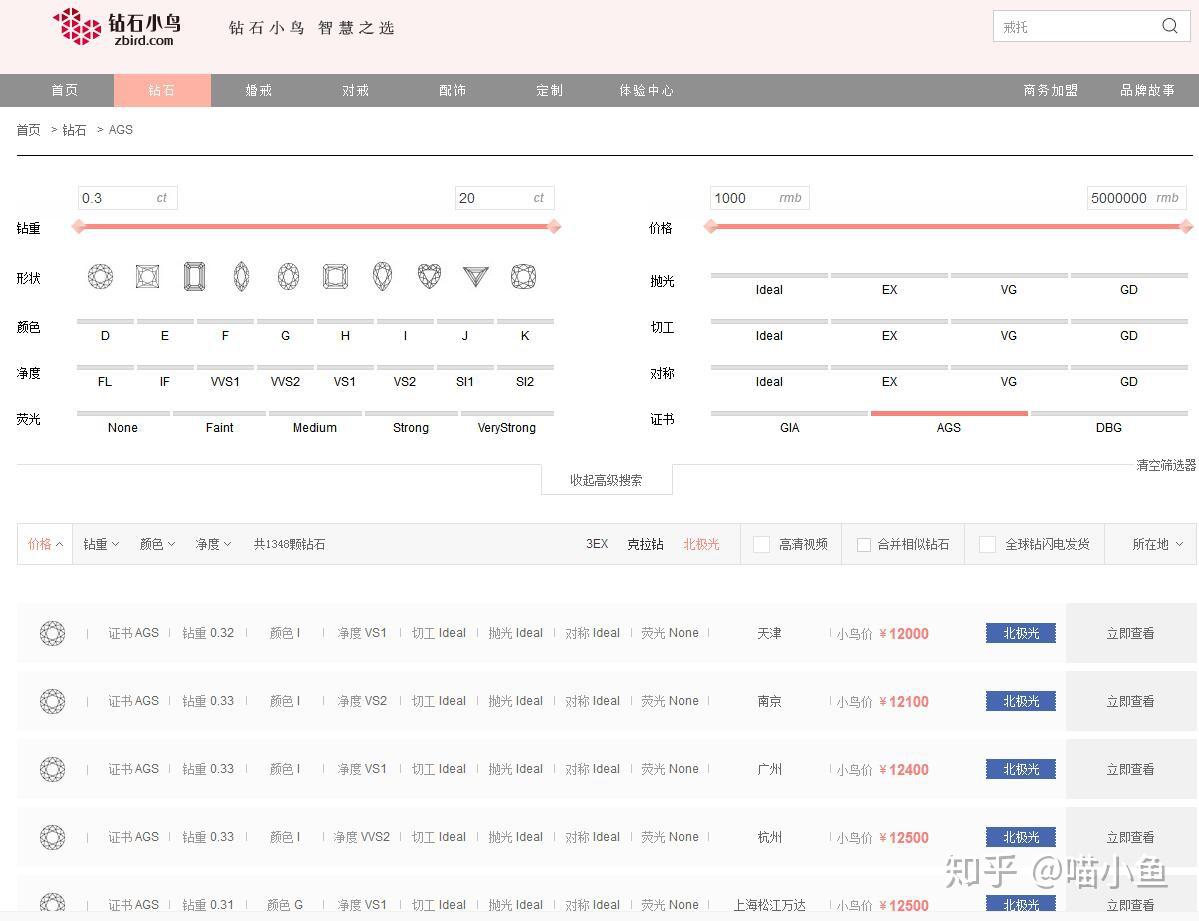
Task: Expand the 净度 sorting dropdown
Action: [x=212, y=544]
